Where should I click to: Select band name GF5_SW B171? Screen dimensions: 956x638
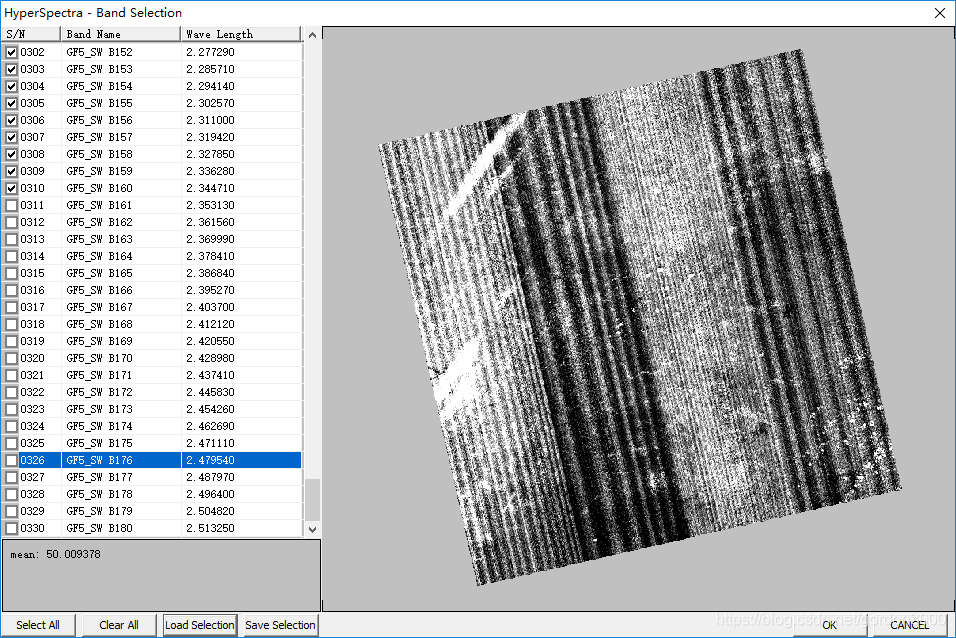[x=99, y=376]
